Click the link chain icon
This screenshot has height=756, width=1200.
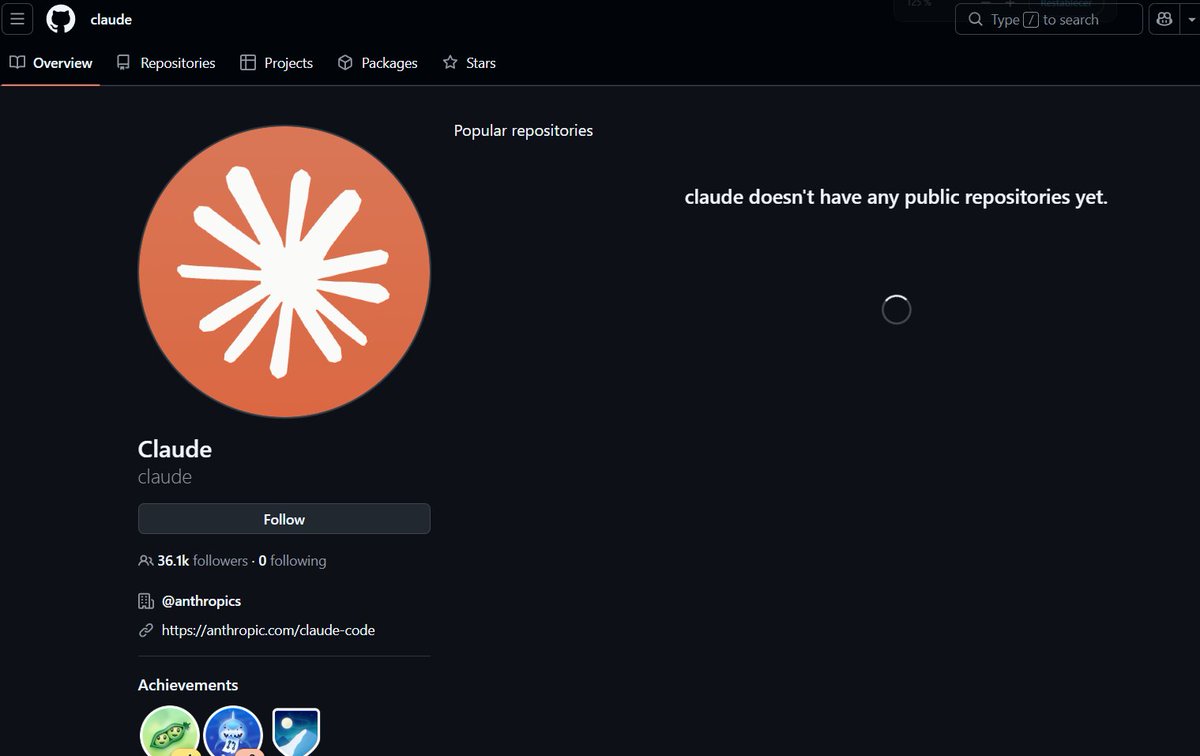(146, 630)
